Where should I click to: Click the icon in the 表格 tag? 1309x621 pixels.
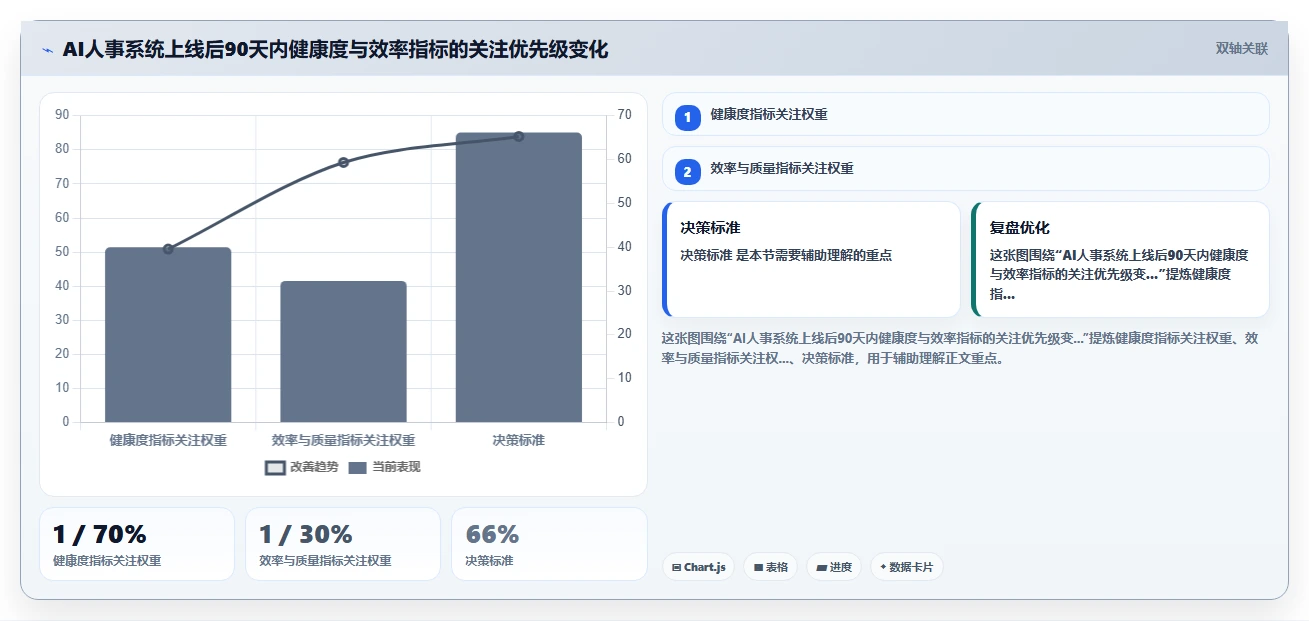click(x=758, y=567)
